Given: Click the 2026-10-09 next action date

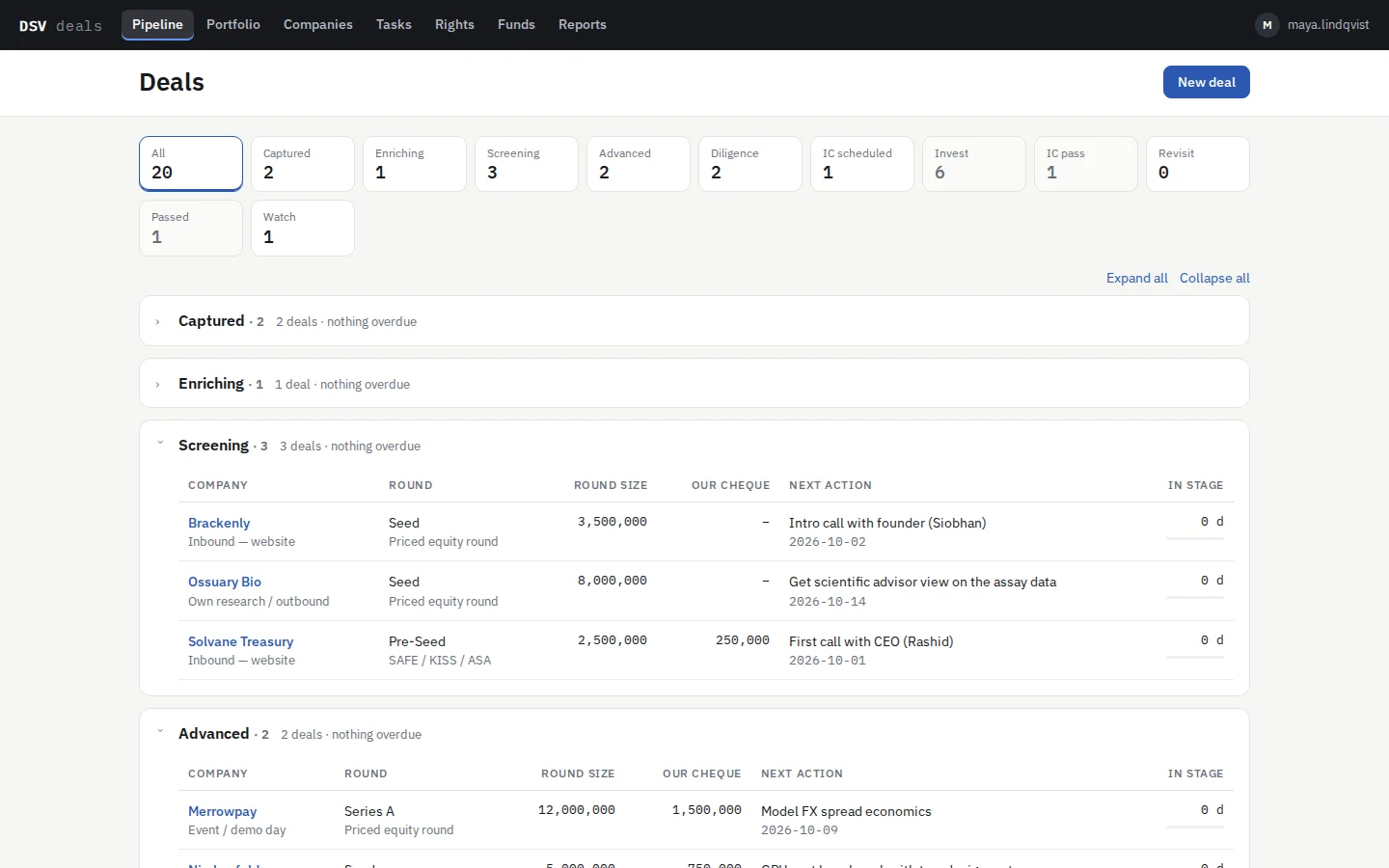Looking at the screenshot, I should [x=800, y=830].
